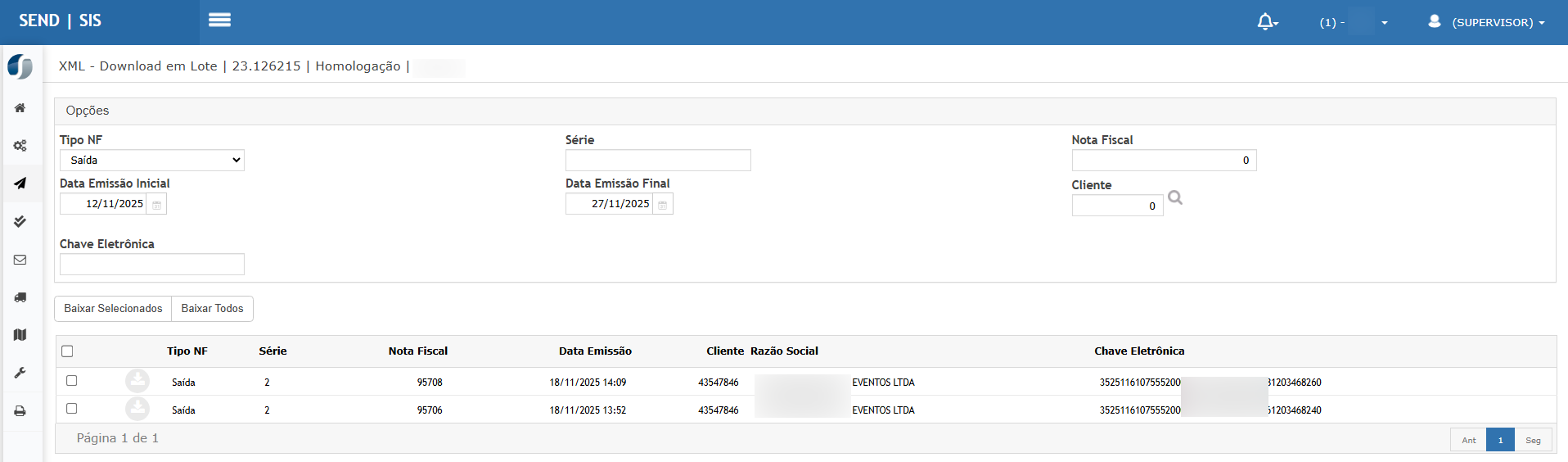Click the Baixar Selecionados button
The image size is (1568, 462).
click(113, 309)
